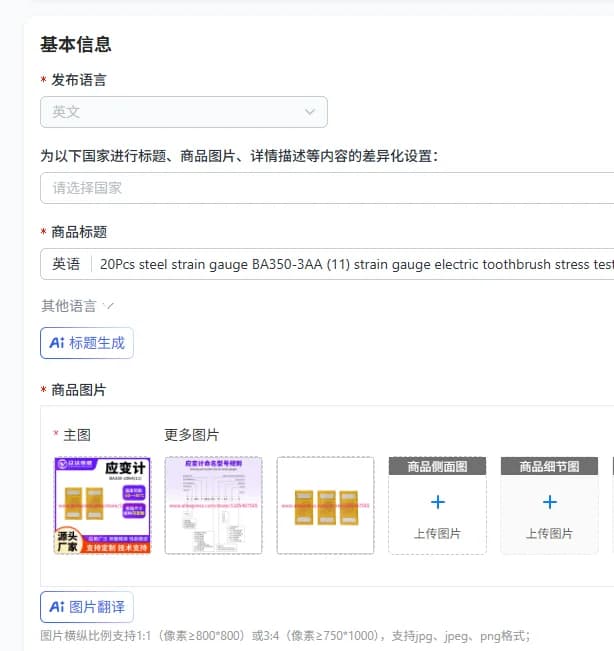The width and height of the screenshot is (614, 651).
Task: Click the AI 图片翻译 button
Action: (x=87, y=607)
